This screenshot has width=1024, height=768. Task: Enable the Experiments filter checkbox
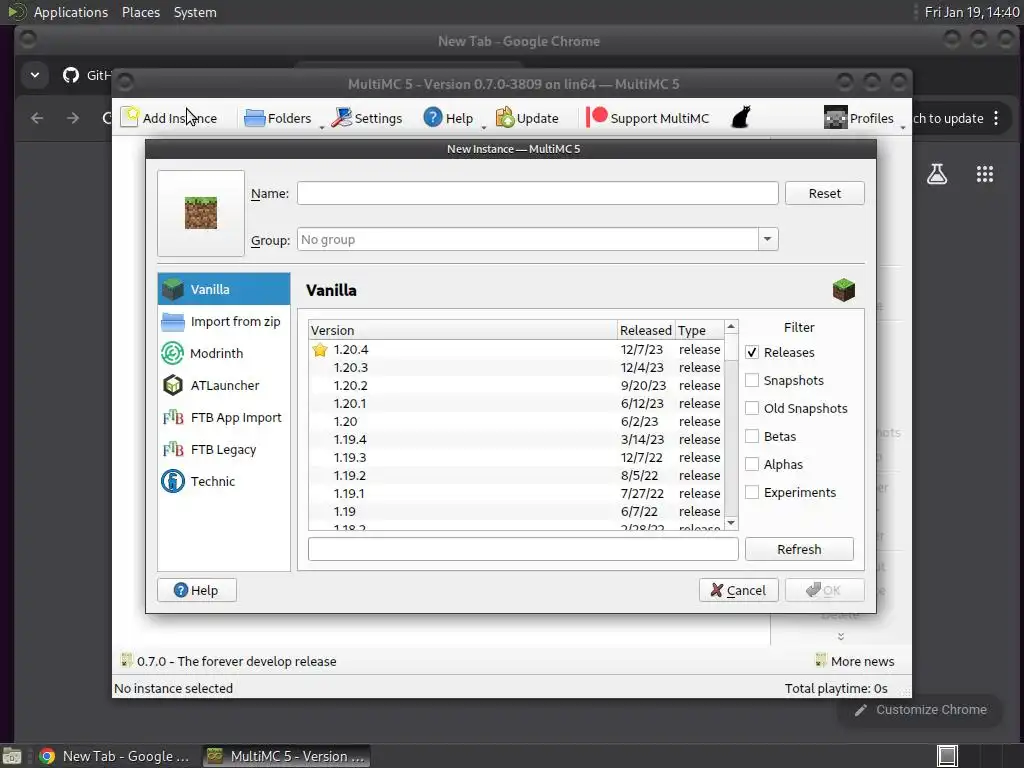click(752, 492)
